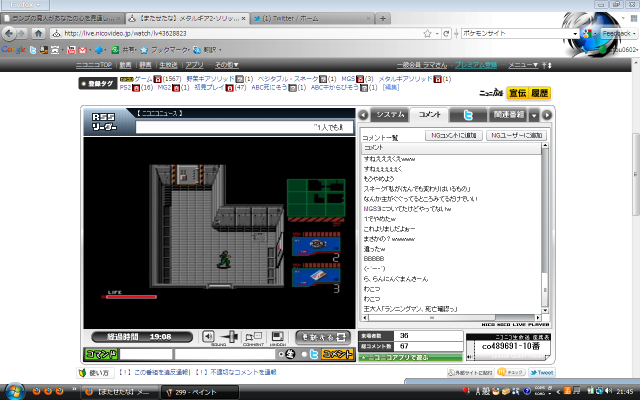Image resolution: width=640 pixels, height=400 pixels.
Task: Click the question icon beside 野菜ギアソリッド tag
Action: click(x=240, y=79)
